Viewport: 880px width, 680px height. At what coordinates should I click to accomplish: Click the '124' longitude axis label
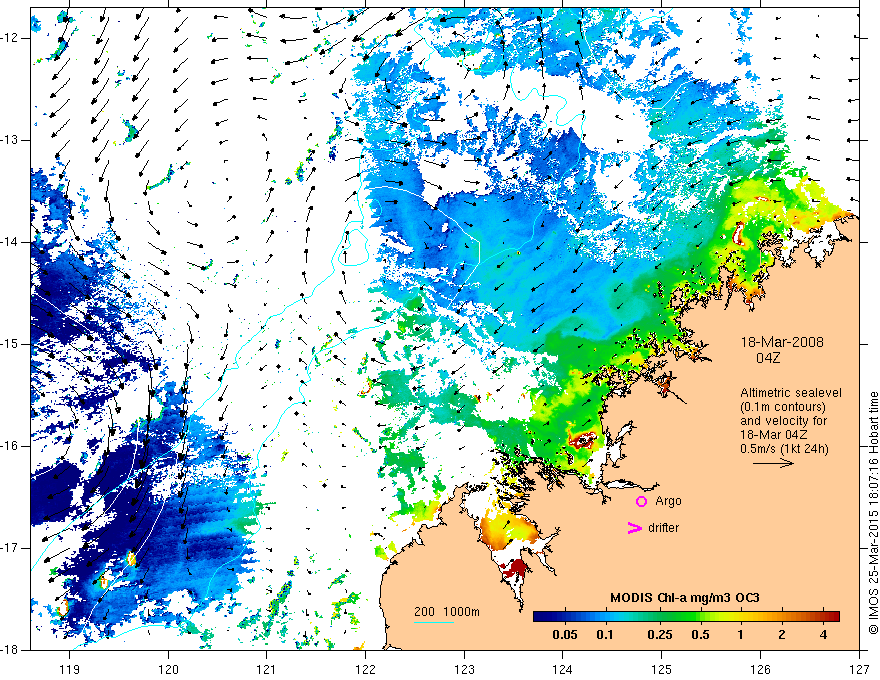click(x=562, y=669)
